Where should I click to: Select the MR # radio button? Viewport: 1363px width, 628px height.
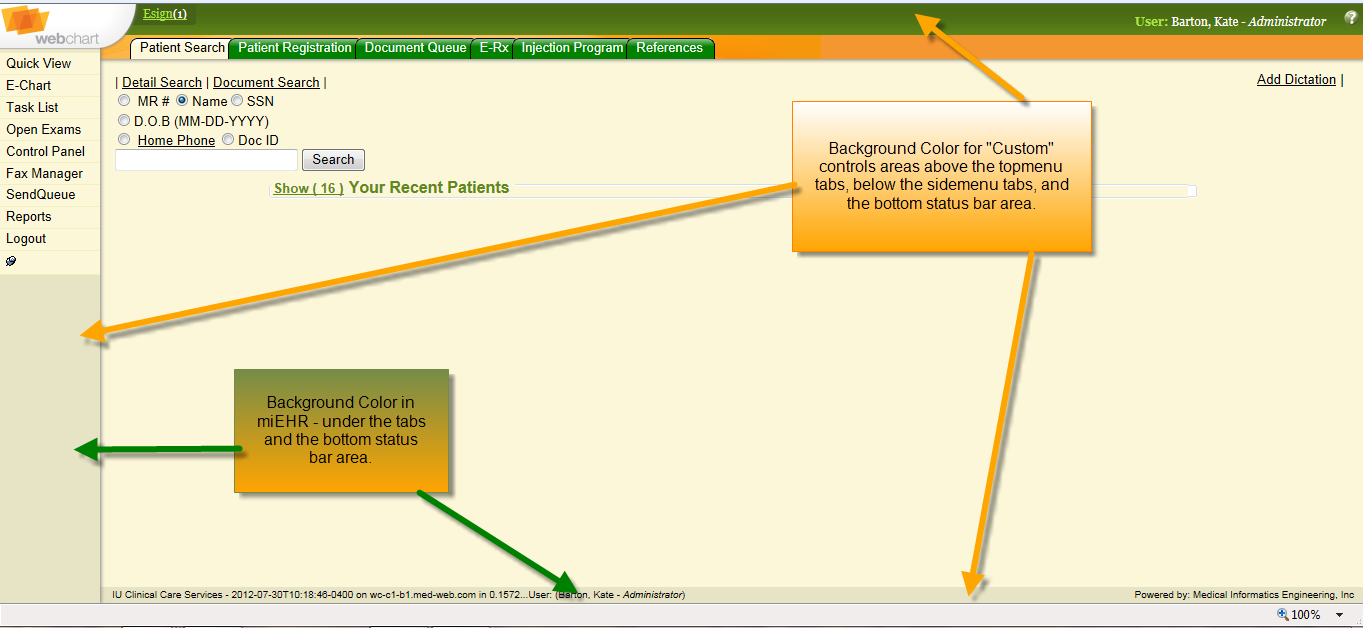[x=124, y=101]
